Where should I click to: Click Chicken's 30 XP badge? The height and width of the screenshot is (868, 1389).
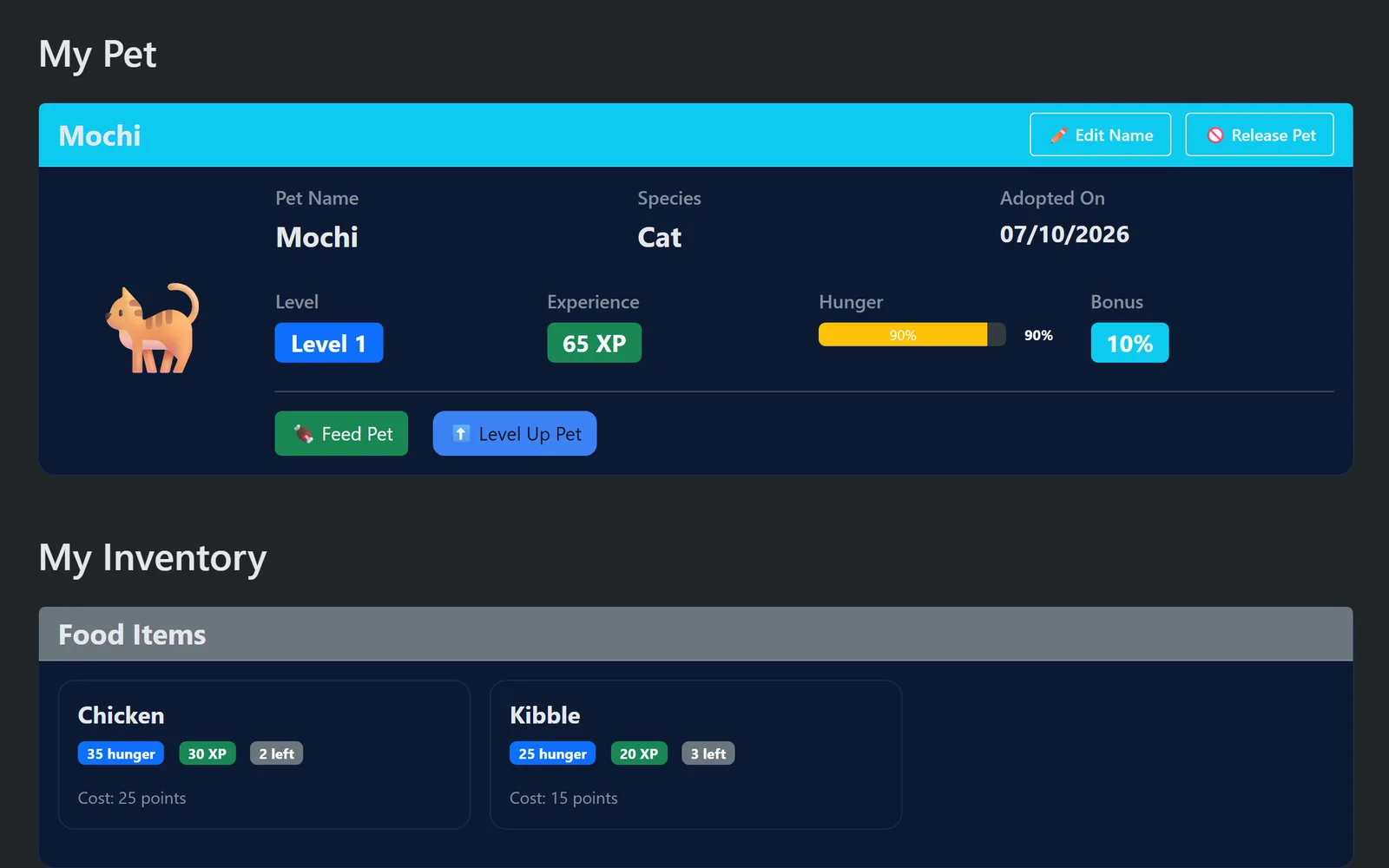207,753
